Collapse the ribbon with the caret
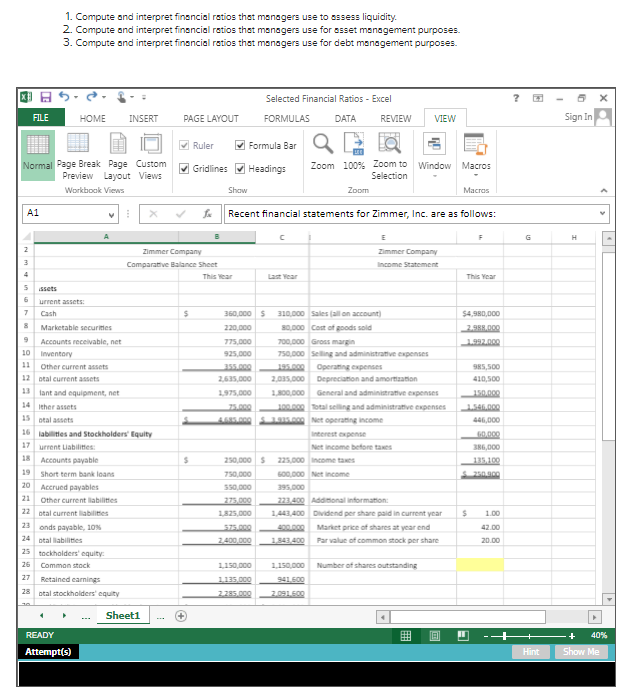This screenshot has height=698, width=631. (604, 191)
